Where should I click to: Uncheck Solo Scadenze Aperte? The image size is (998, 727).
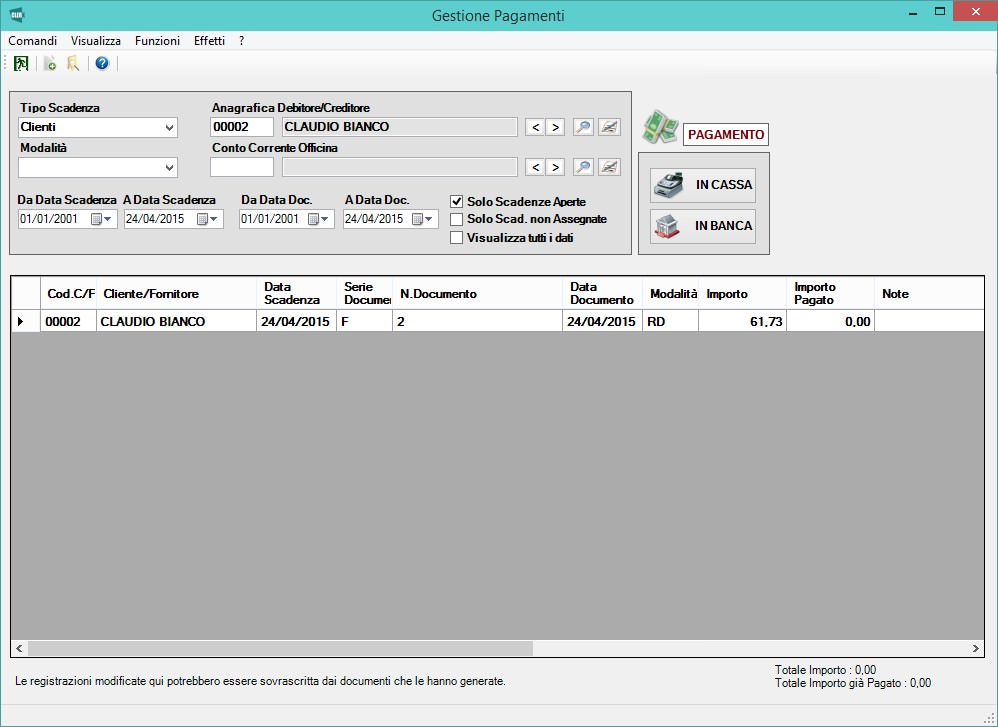coord(457,201)
